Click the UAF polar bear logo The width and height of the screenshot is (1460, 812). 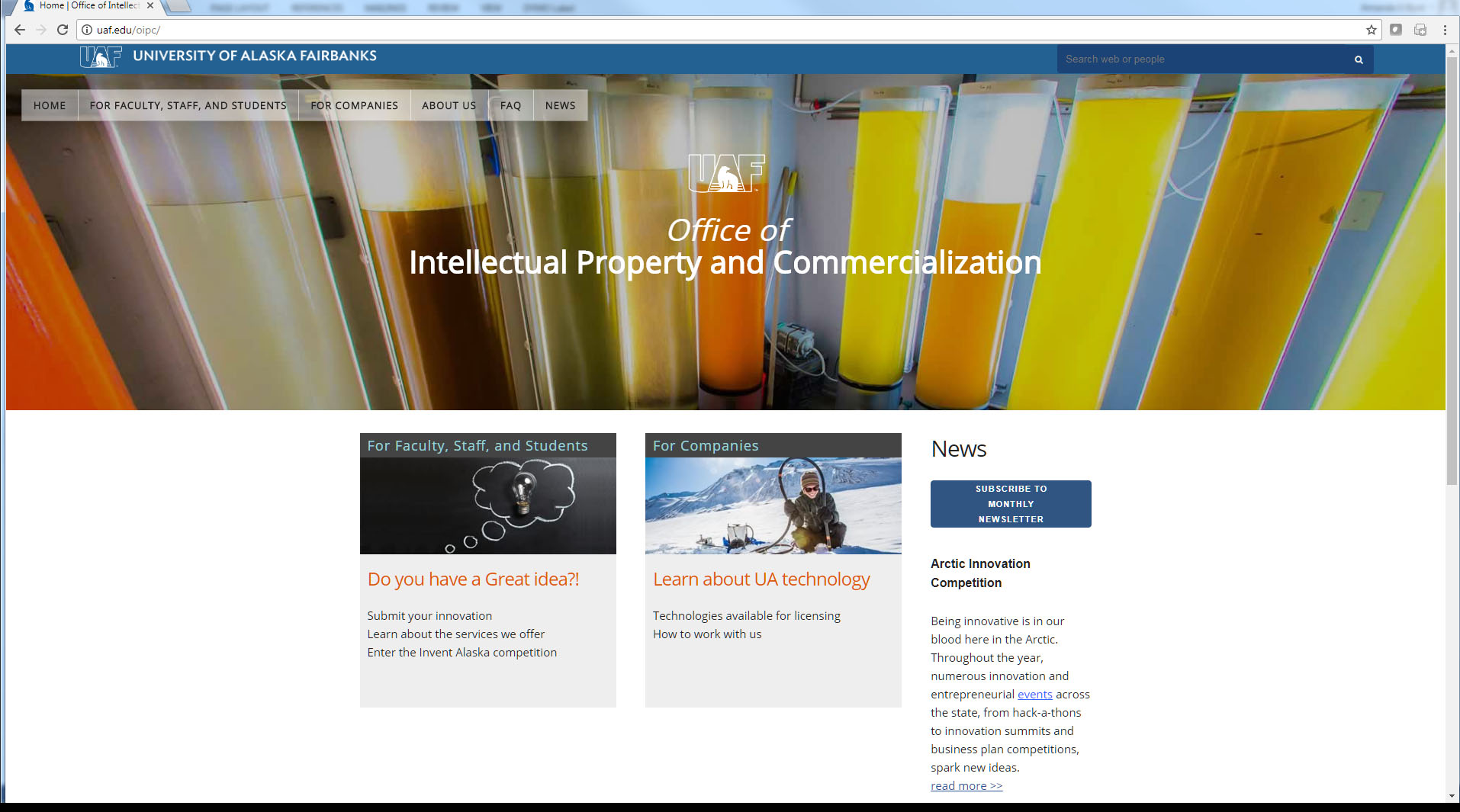[99, 55]
